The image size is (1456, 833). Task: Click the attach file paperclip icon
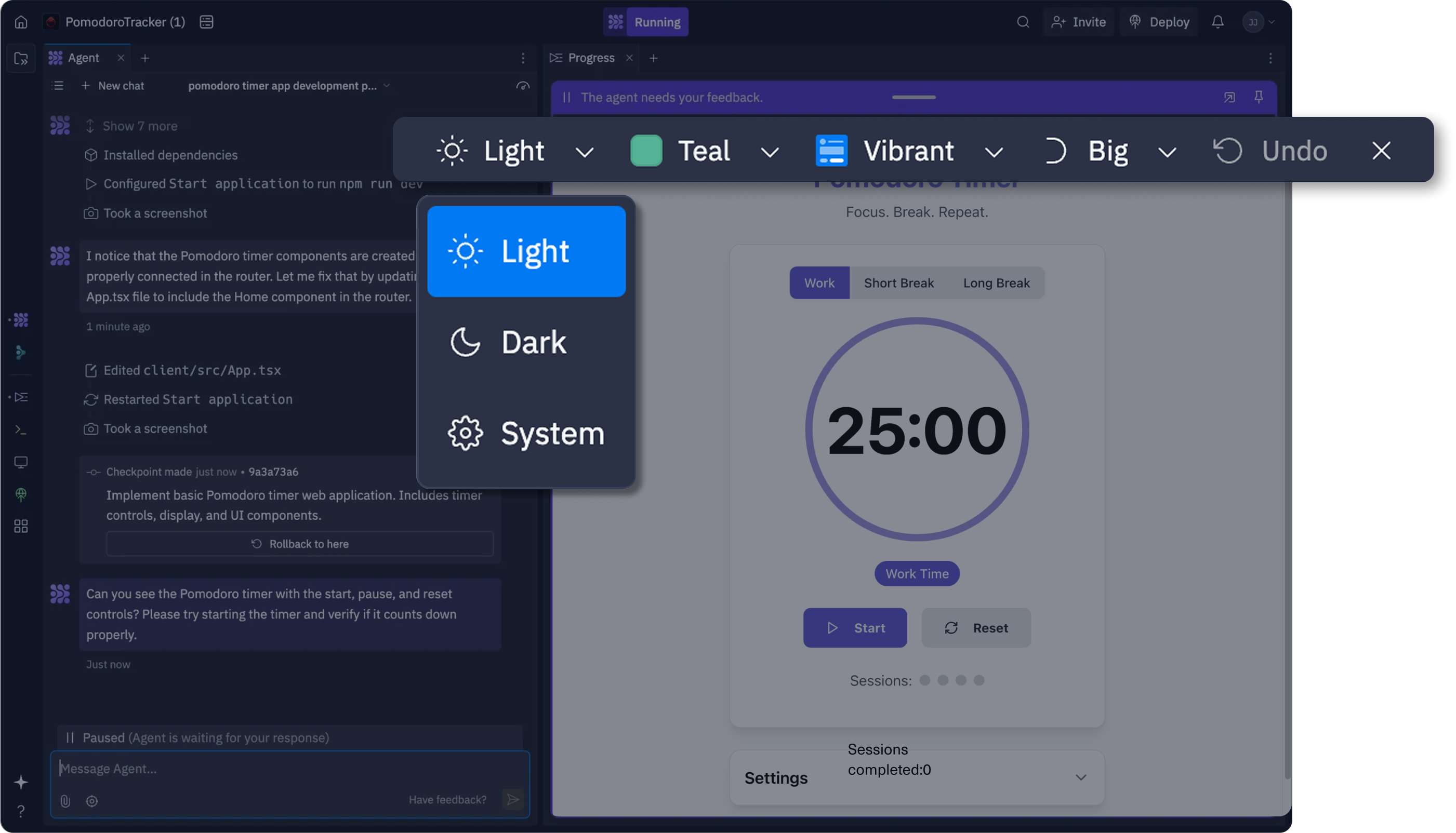(x=65, y=801)
